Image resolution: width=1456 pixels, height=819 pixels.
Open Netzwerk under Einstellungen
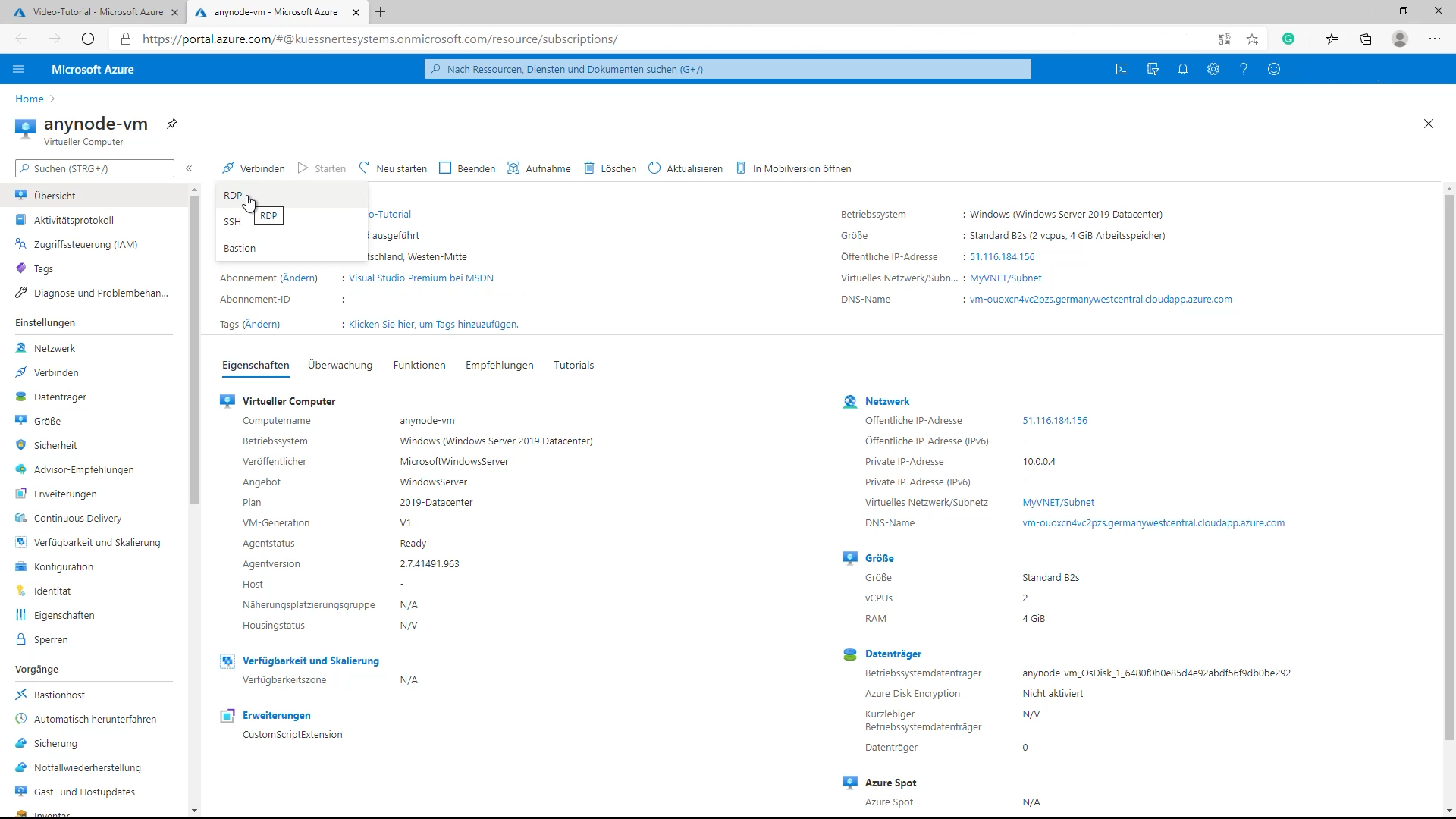(94, 348)
